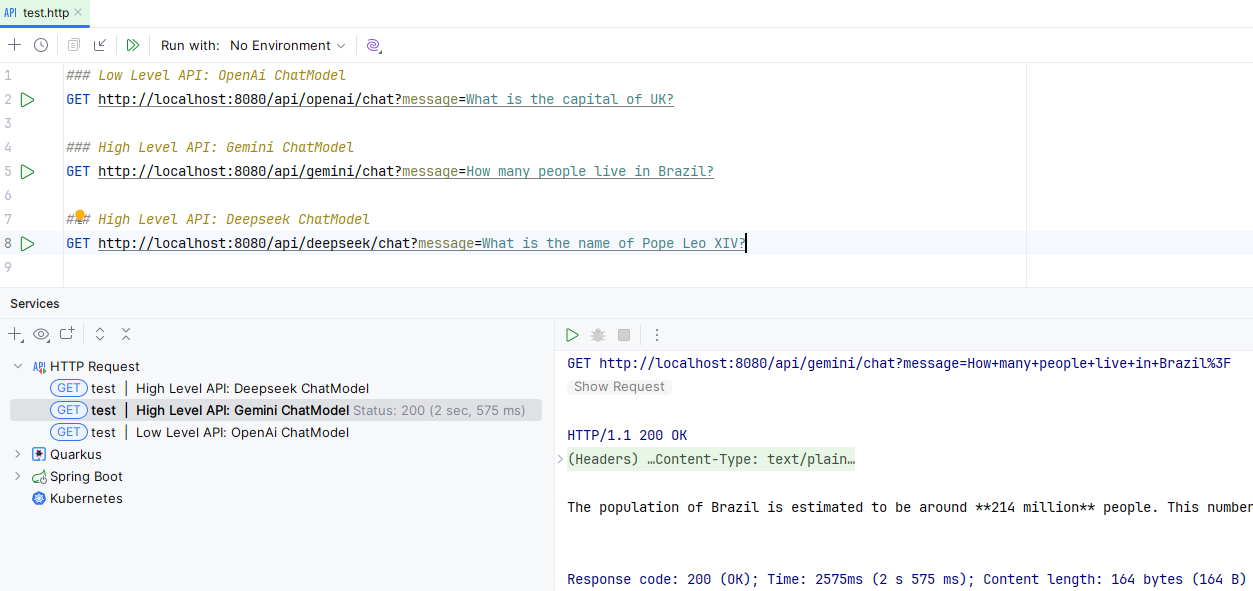Collapse all nodes in Services tree
Screen dimensions: 1253x591
coord(126,335)
